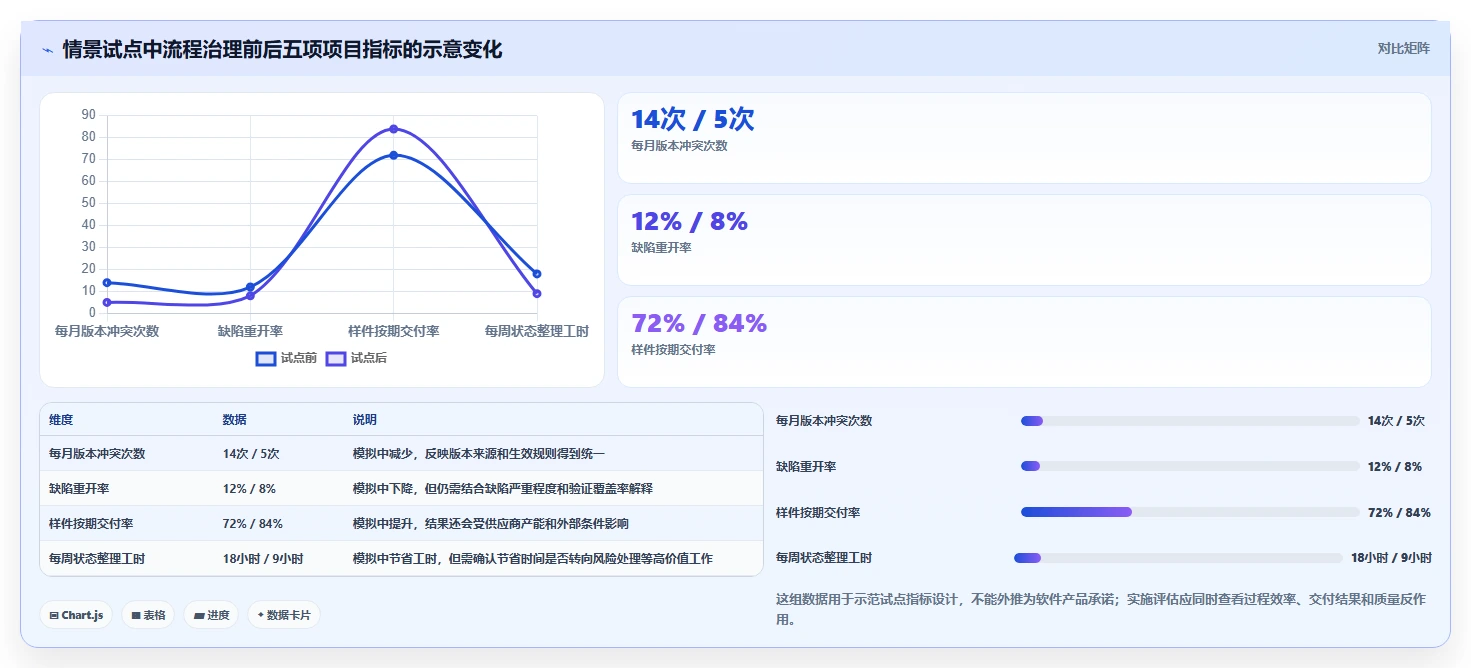Click the 每周状态整理工时 label in the progress list
This screenshot has height=668, width=1471.
[x=824, y=558]
